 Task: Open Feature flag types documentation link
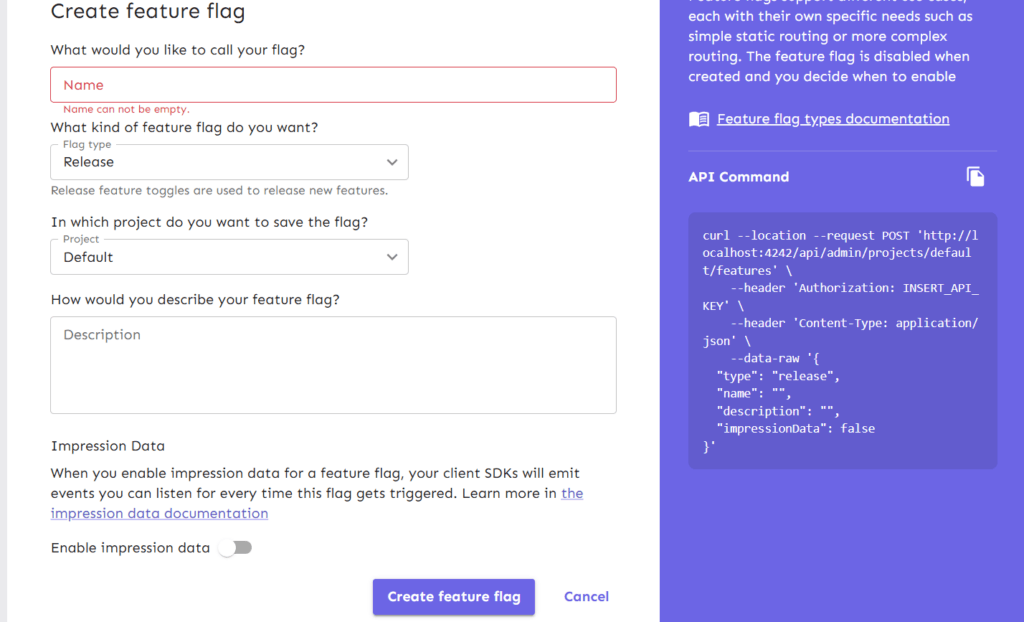[x=833, y=119]
